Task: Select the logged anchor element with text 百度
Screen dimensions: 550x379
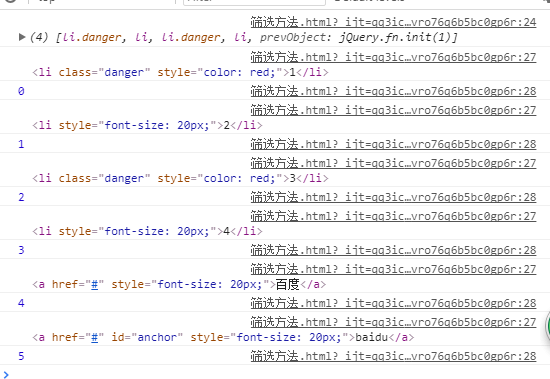Action: click(x=179, y=284)
